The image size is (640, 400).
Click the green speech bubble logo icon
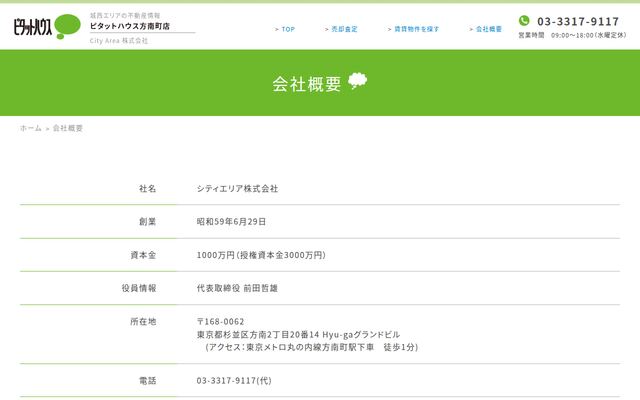[x=67, y=26]
